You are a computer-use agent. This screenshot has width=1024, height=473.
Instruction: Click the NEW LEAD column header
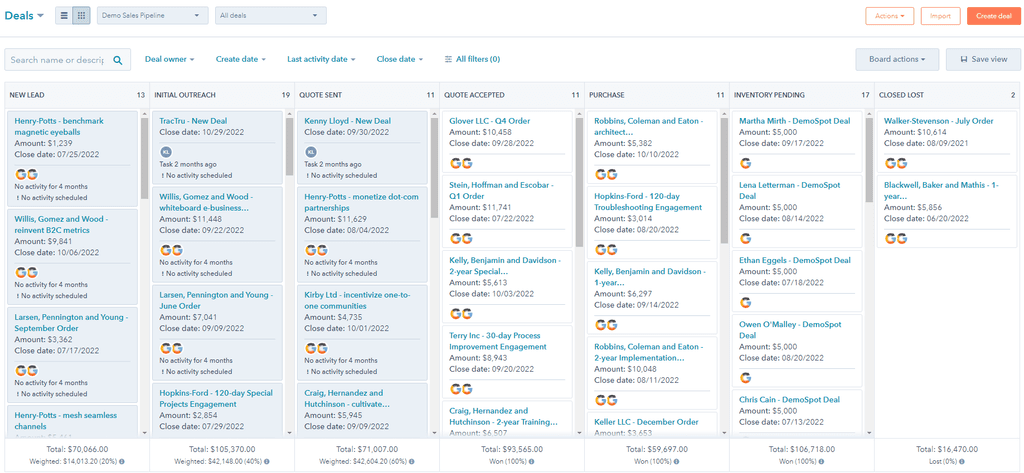[76, 95]
